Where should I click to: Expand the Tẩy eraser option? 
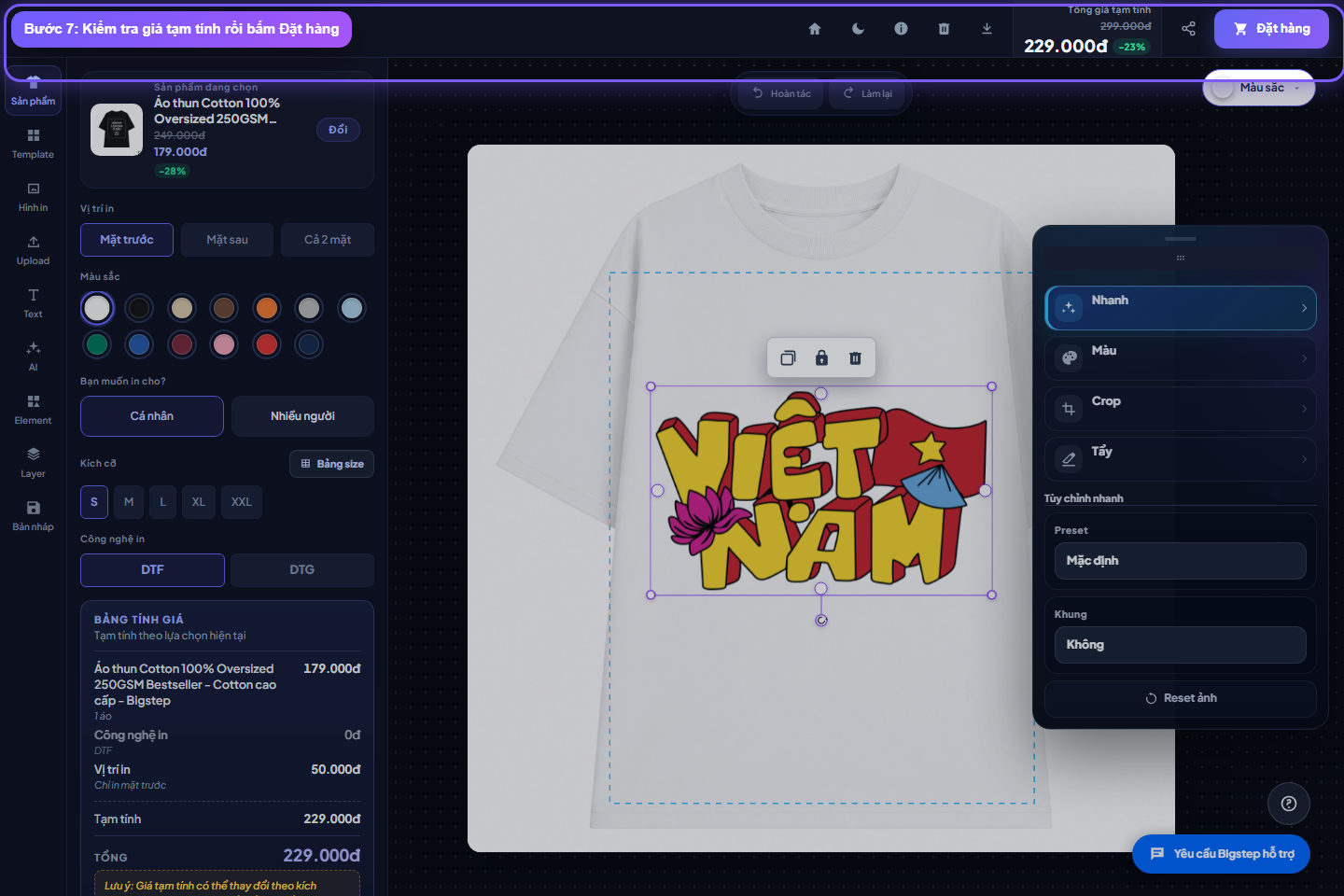(1181, 459)
